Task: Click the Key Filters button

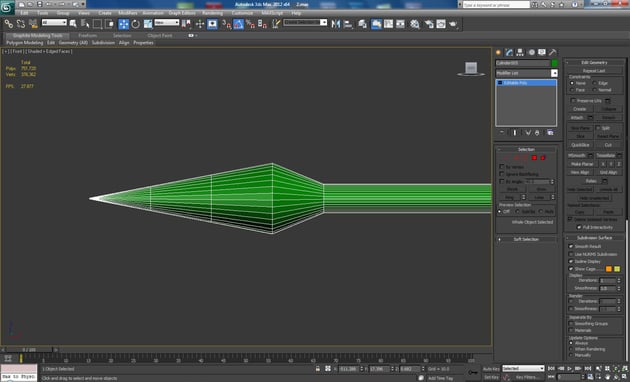Action: pos(527,377)
